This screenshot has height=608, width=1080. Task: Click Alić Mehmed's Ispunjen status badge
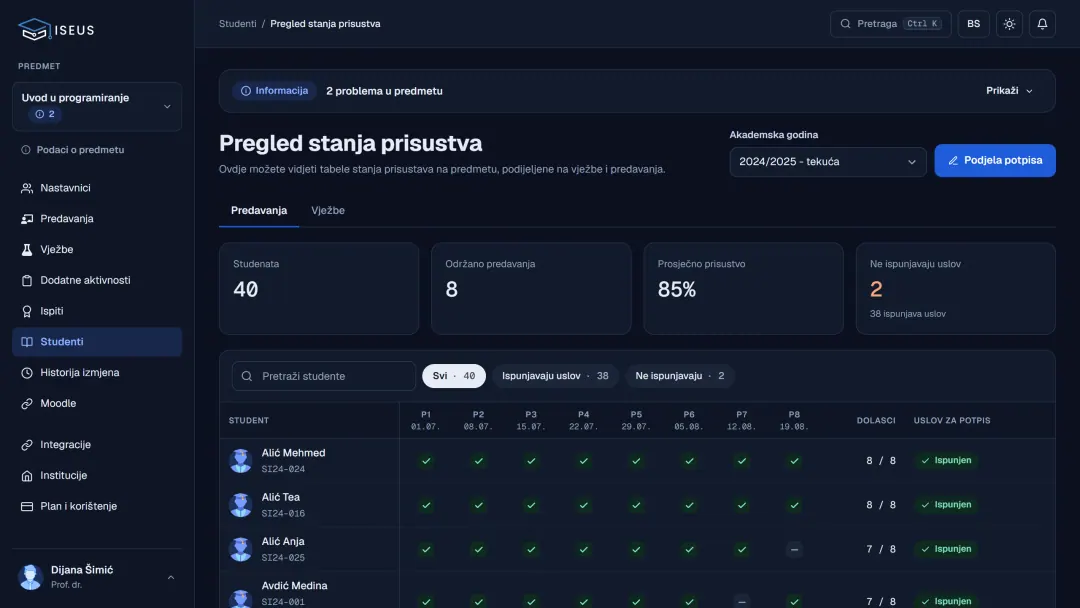coord(946,460)
